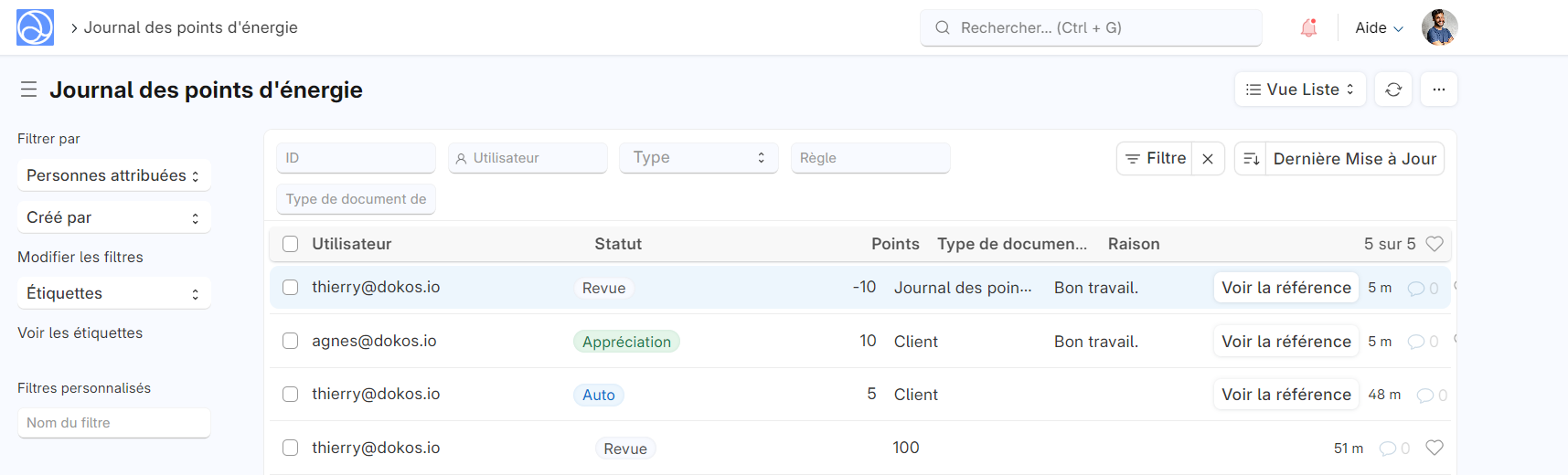Focus the ID filter field
Viewport: 1568px width, 475px height.
356,158
